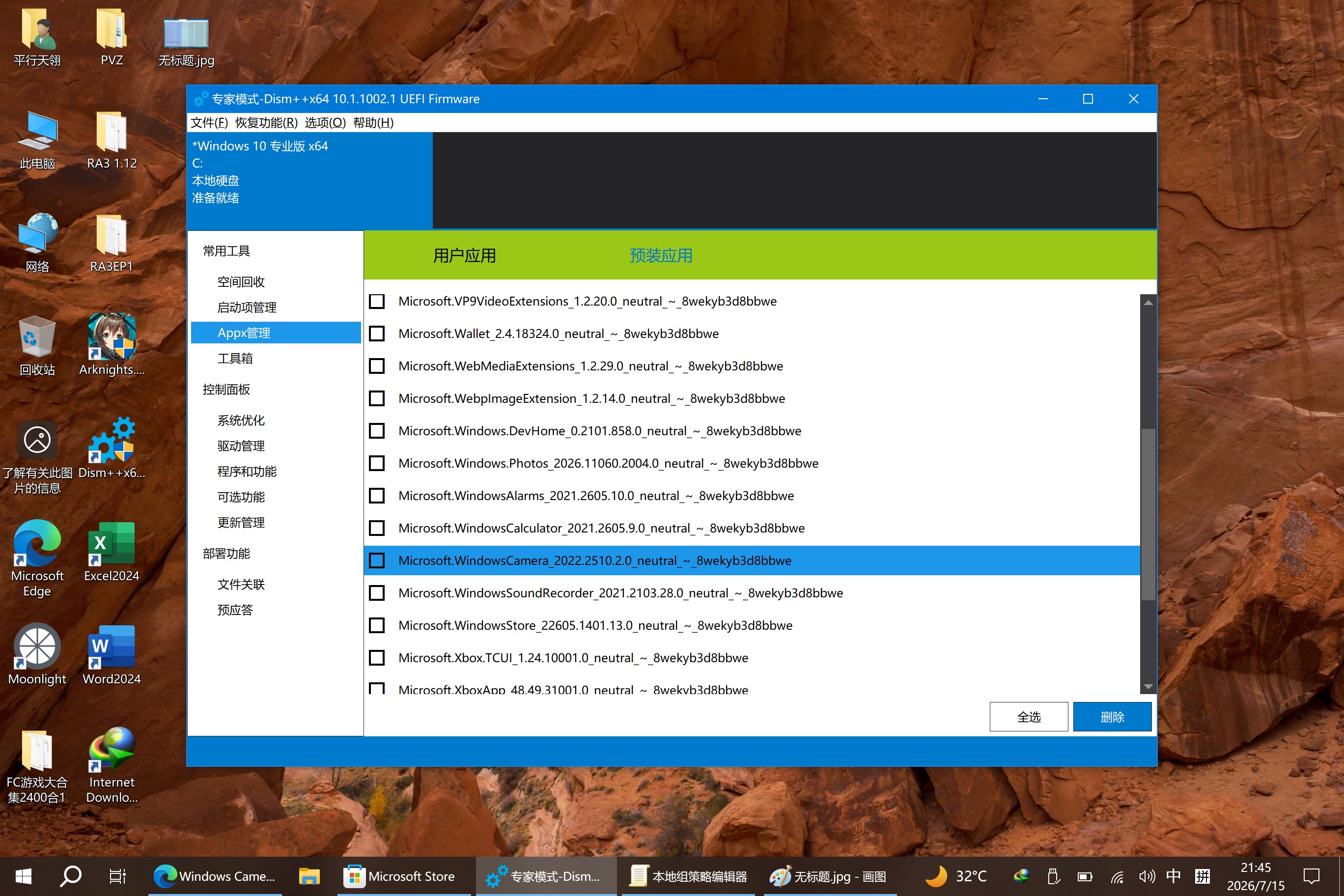Tick the Microsoft.WindowsSoundRecorder checkbox

point(377,593)
